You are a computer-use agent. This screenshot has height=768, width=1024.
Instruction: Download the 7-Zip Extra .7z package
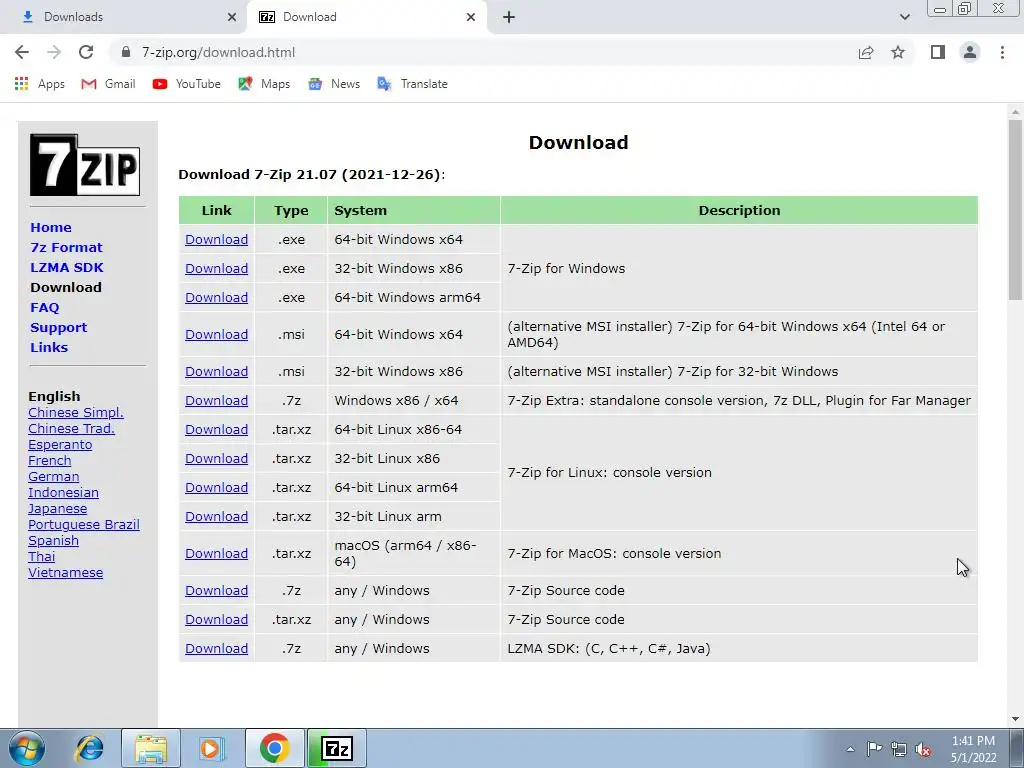coord(216,400)
